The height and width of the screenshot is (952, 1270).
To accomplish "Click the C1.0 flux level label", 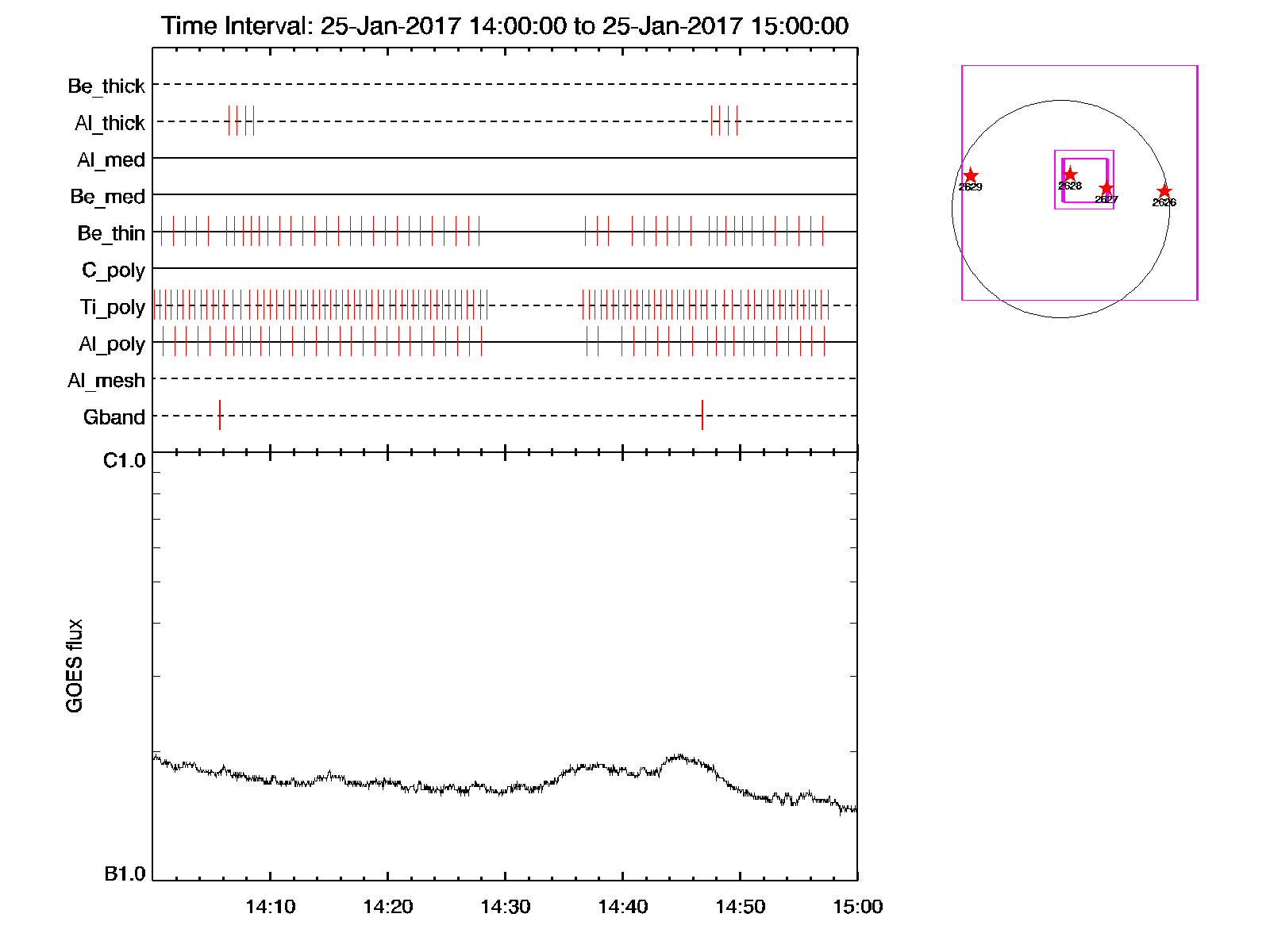I will click(x=125, y=461).
